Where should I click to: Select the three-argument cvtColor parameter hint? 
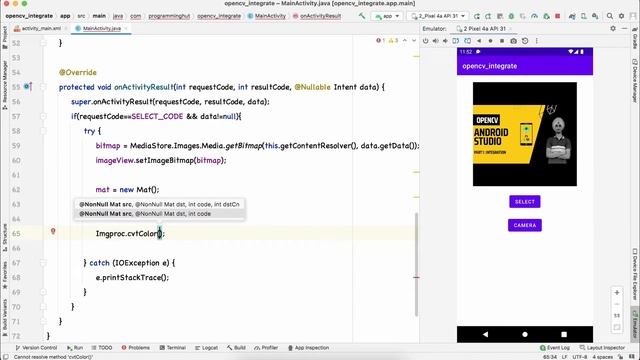(160, 214)
